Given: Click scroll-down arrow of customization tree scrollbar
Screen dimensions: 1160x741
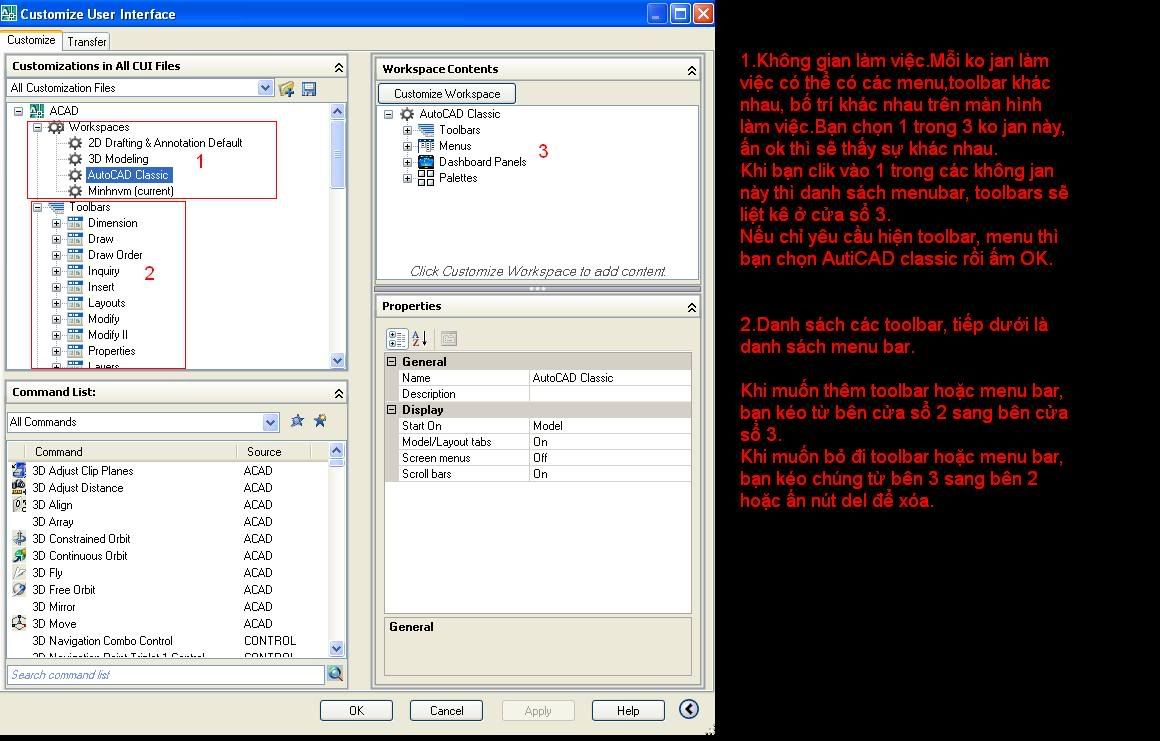Looking at the screenshot, I should click(337, 361).
